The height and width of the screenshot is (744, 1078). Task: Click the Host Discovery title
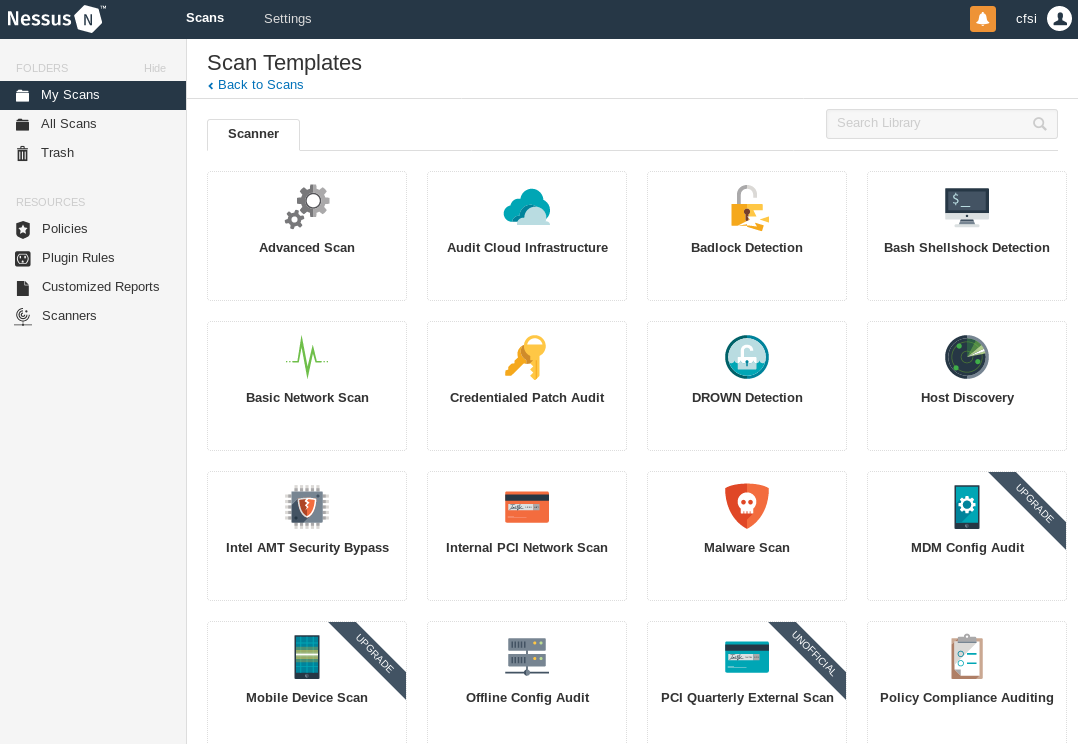pyautogui.click(x=967, y=397)
